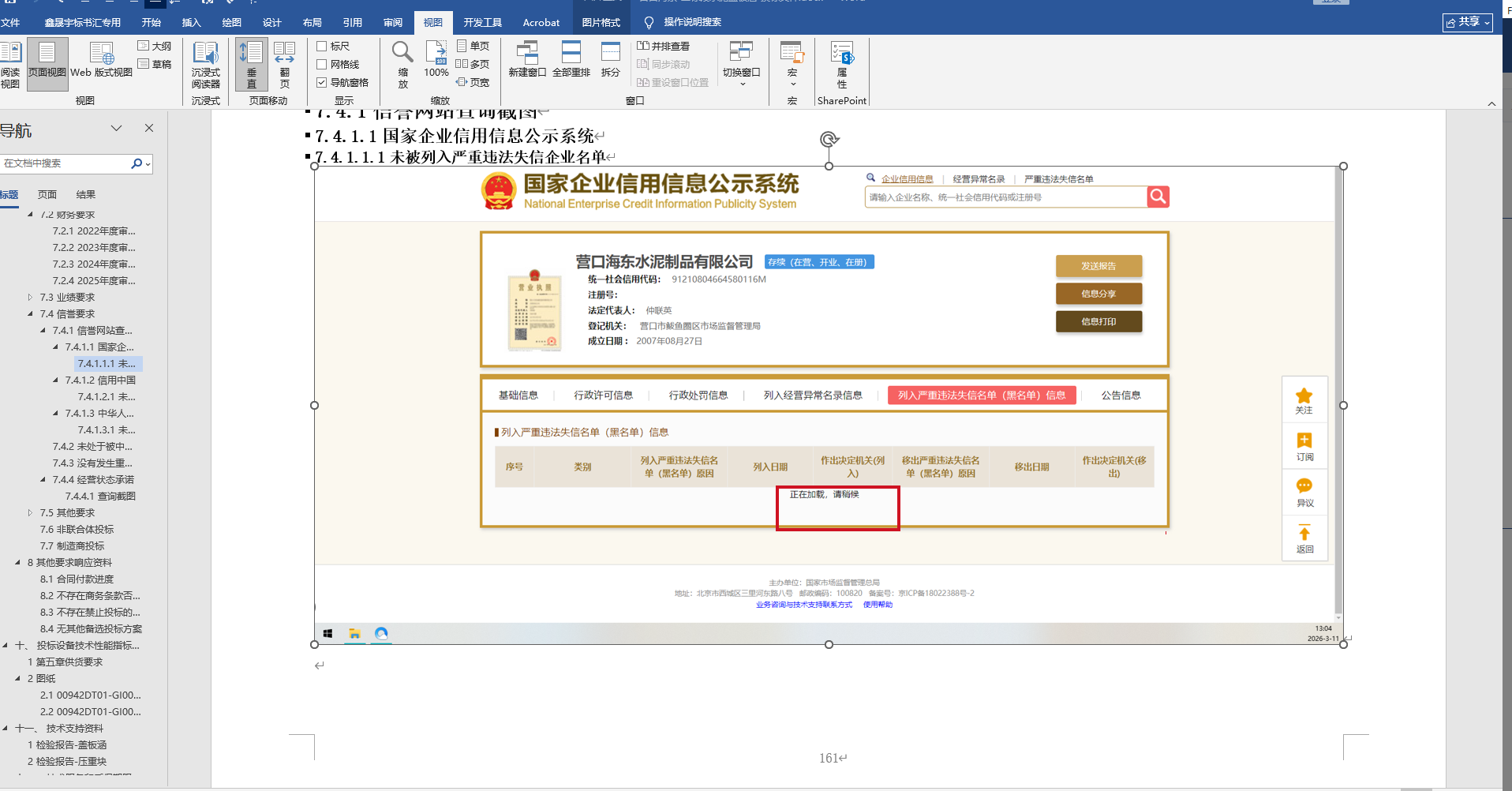Viewport: 1512px width, 791px height.
Task: Collapse the 7.4.4 经营状态承诺 heading
Action: (x=43, y=480)
